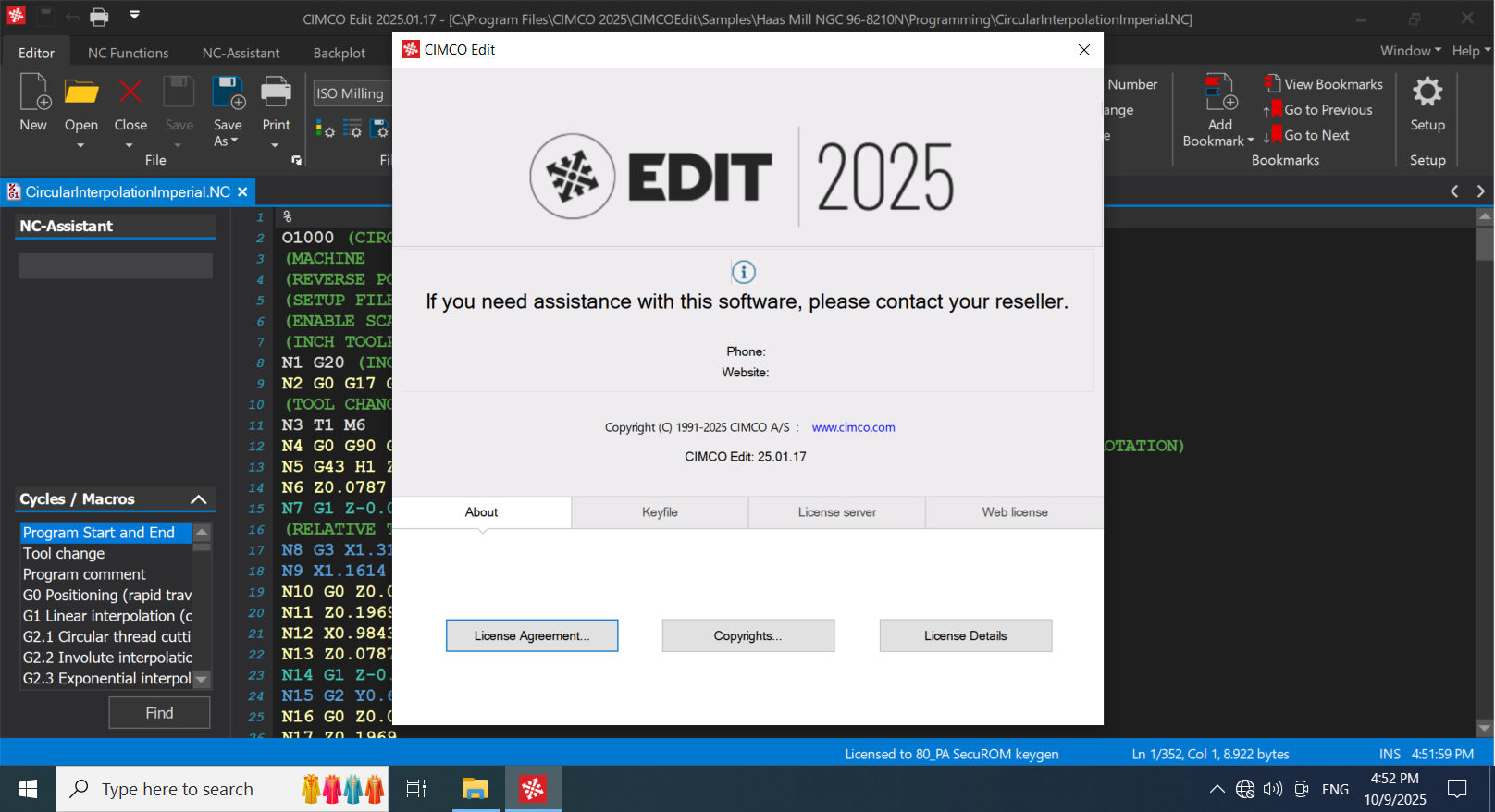
Task: Close the CIMCO Edit About dialog
Action: pyautogui.click(x=1084, y=50)
